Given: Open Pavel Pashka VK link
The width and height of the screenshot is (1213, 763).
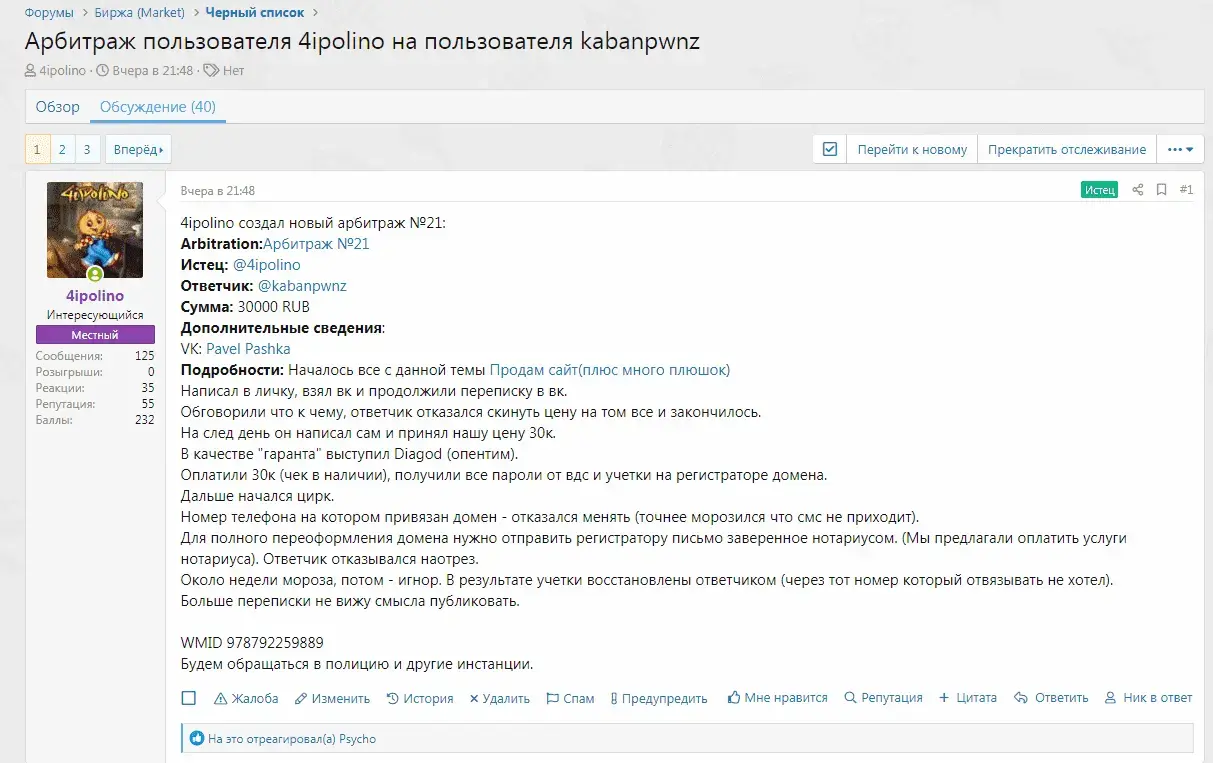Looking at the screenshot, I should click(x=248, y=349).
